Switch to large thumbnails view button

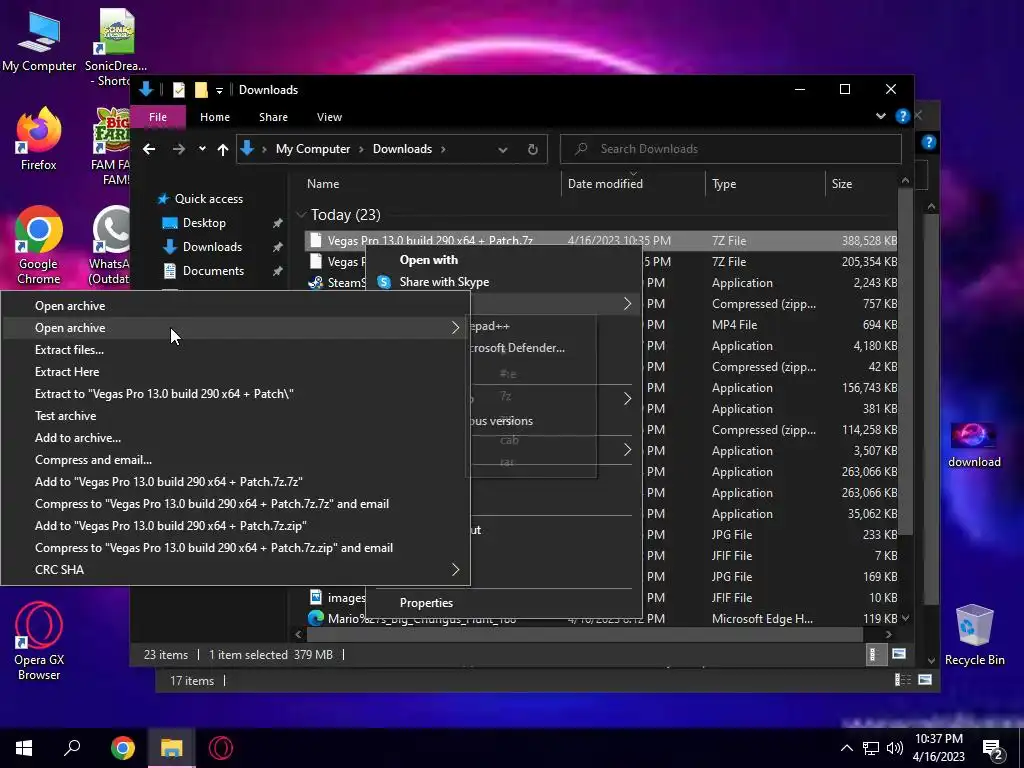(x=899, y=654)
